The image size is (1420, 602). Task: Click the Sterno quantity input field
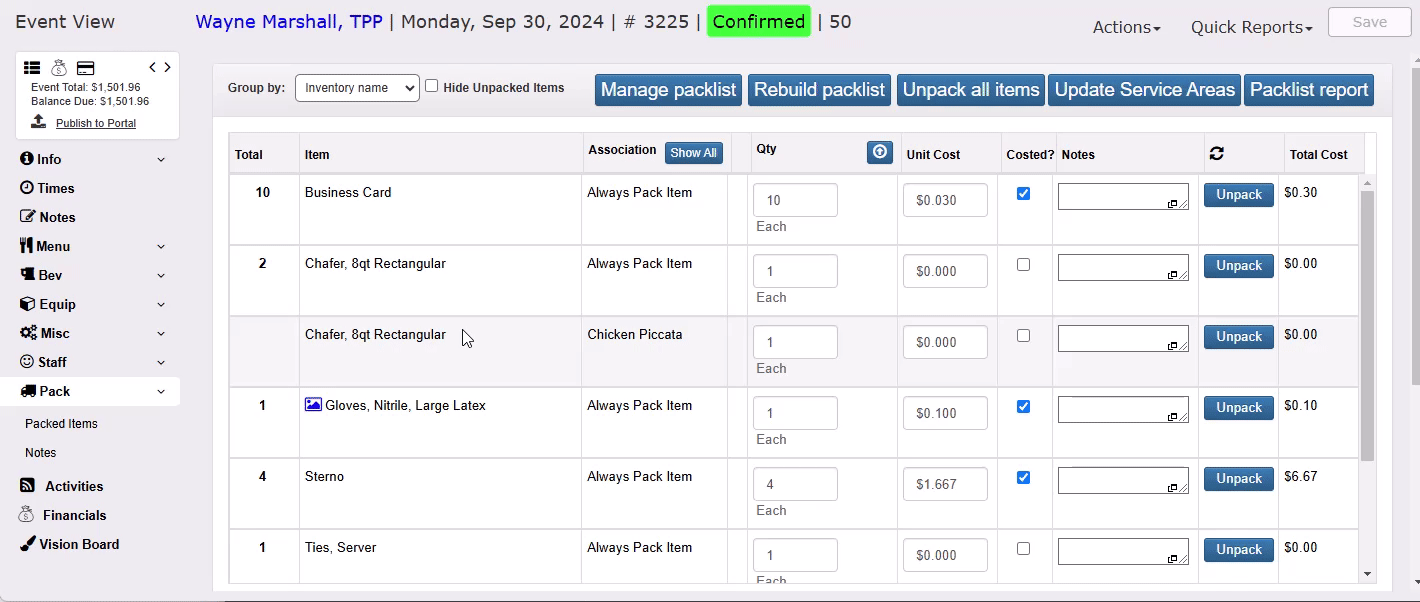point(795,484)
